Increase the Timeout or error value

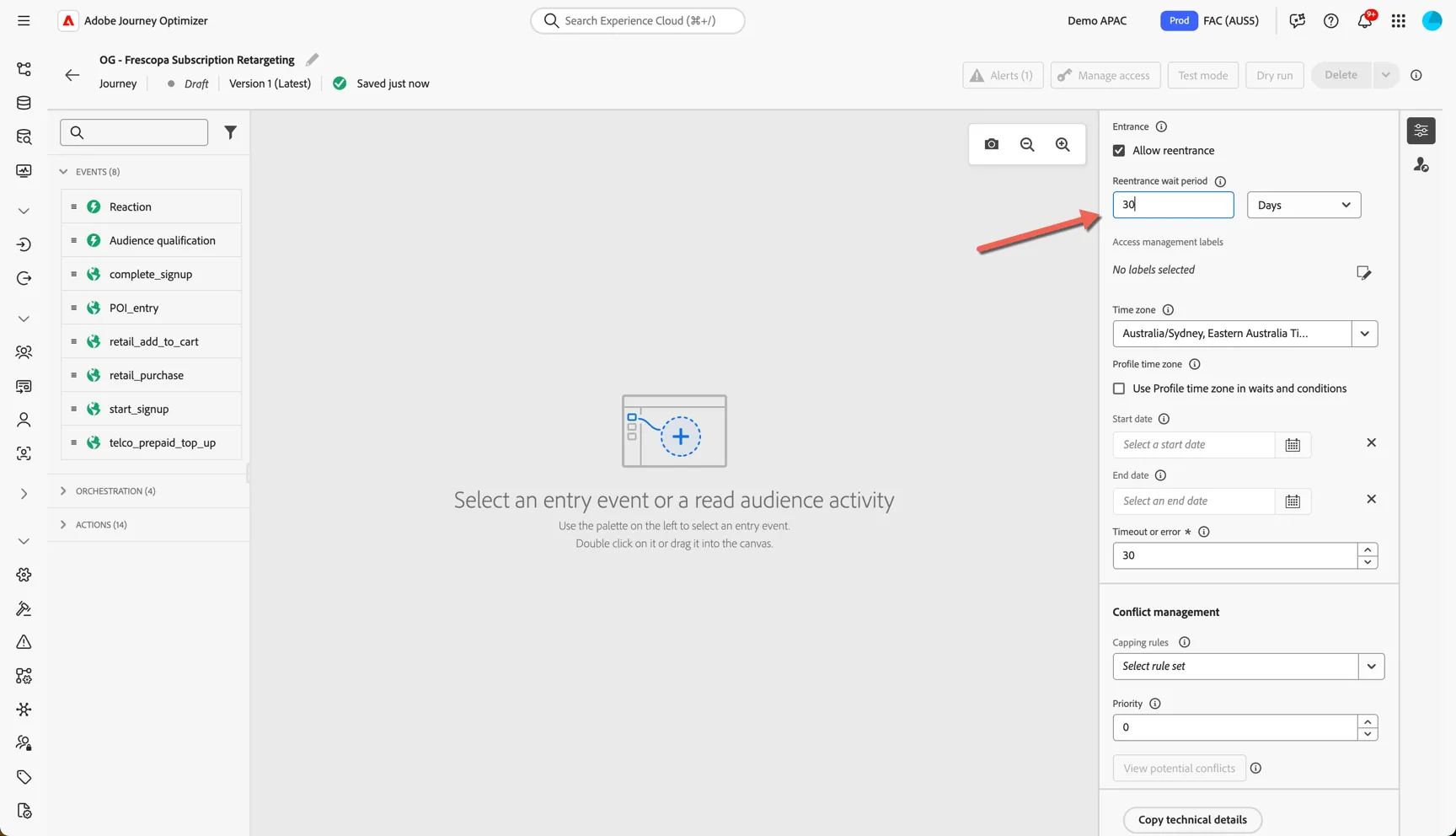click(x=1368, y=549)
